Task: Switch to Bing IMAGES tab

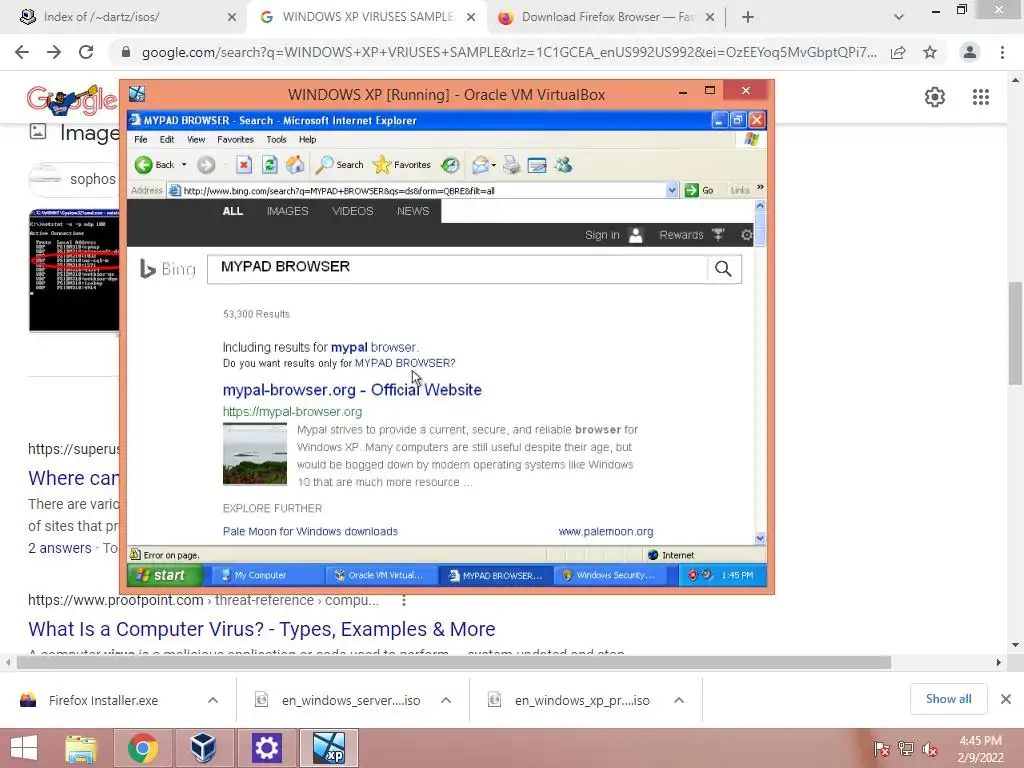Action: pyautogui.click(x=287, y=211)
